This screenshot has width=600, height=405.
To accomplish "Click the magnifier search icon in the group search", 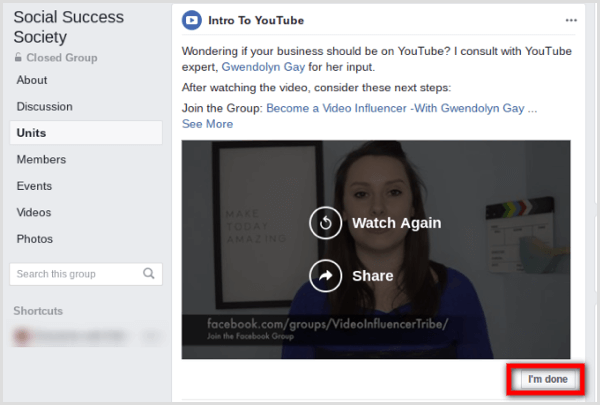I will coord(149,273).
